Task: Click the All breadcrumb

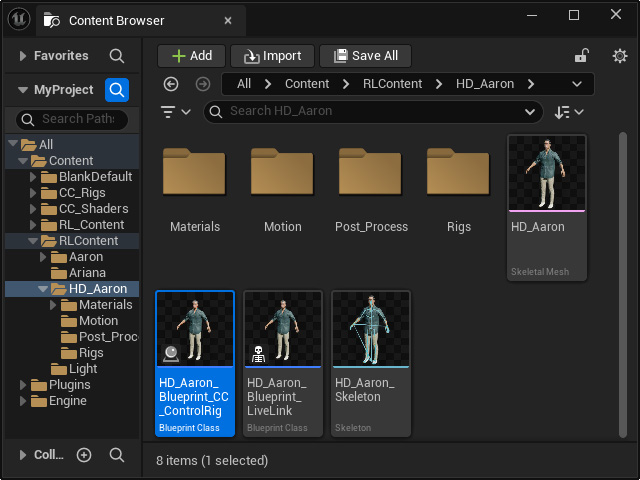Action: 244,84
